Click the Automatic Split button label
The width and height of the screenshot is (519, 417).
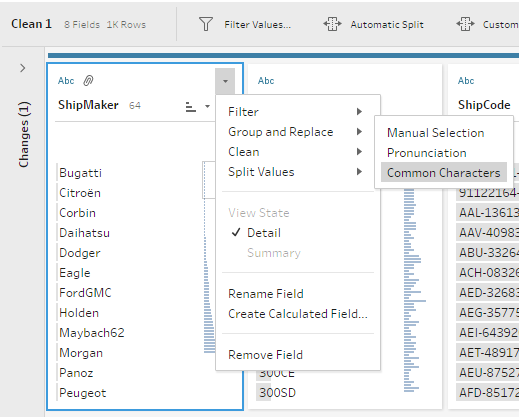click(387, 25)
